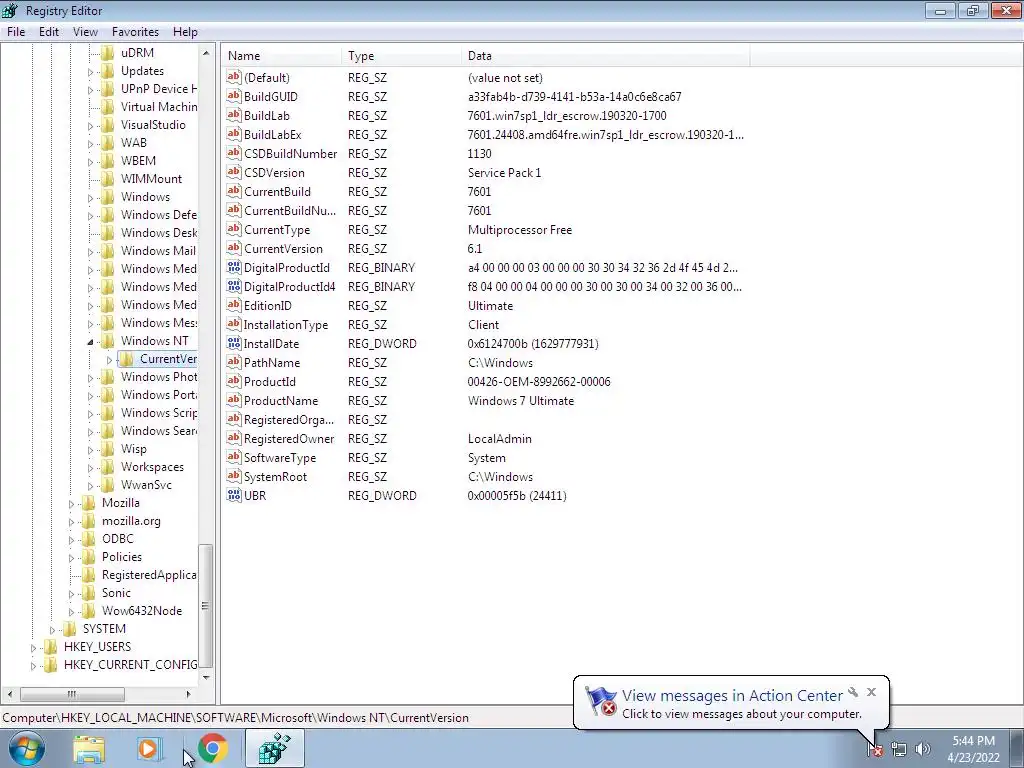Click the BuildGUID string value icon
The height and width of the screenshot is (768, 1024).
[234, 96]
